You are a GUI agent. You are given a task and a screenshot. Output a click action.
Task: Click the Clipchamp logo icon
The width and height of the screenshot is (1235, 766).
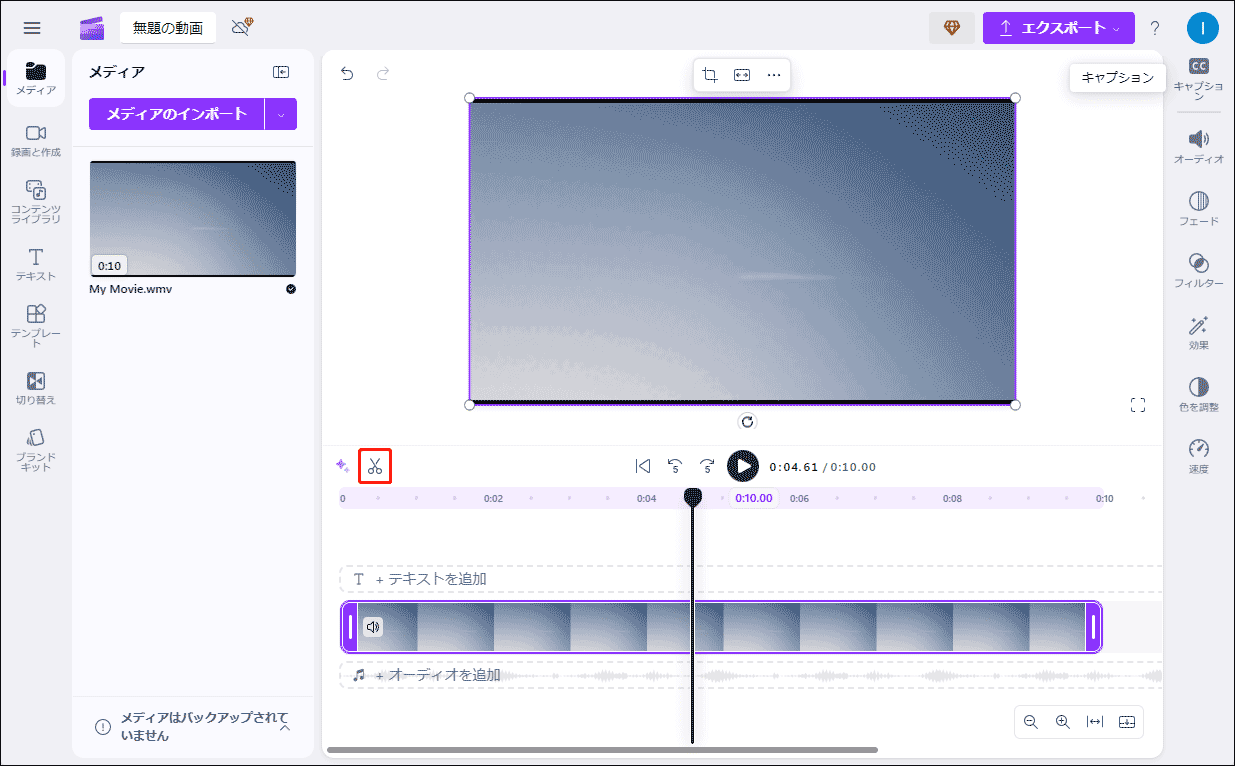coord(92,28)
